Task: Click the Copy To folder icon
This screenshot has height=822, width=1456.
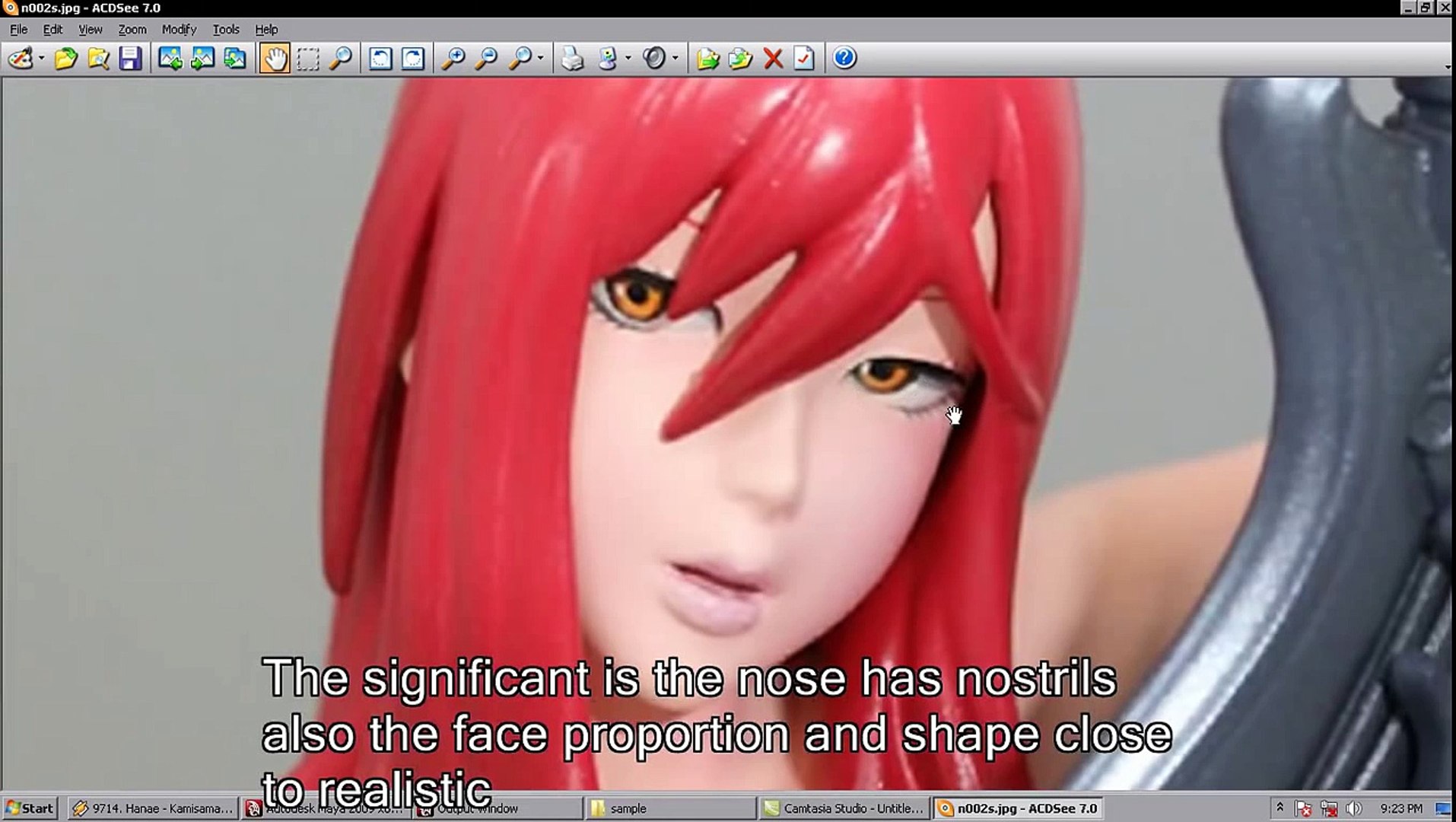Action: pyautogui.click(x=707, y=58)
